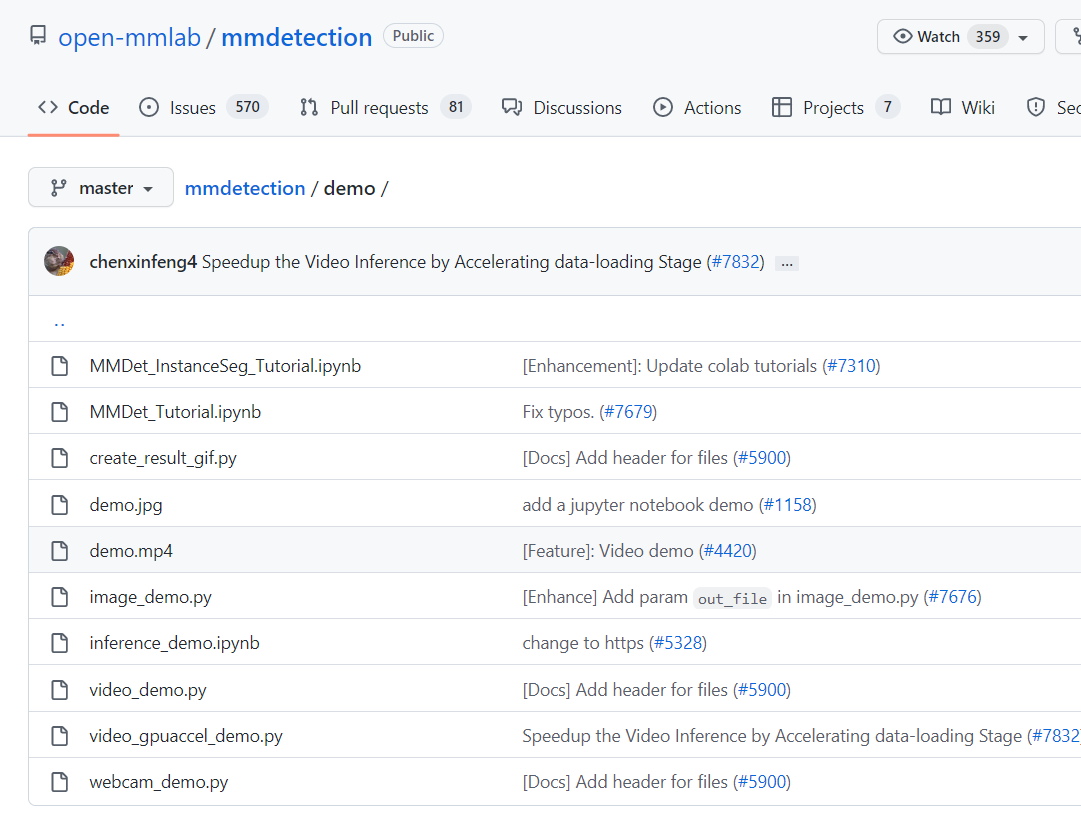Open demo.mp4 file
The height and width of the screenshot is (815, 1081).
(x=131, y=551)
